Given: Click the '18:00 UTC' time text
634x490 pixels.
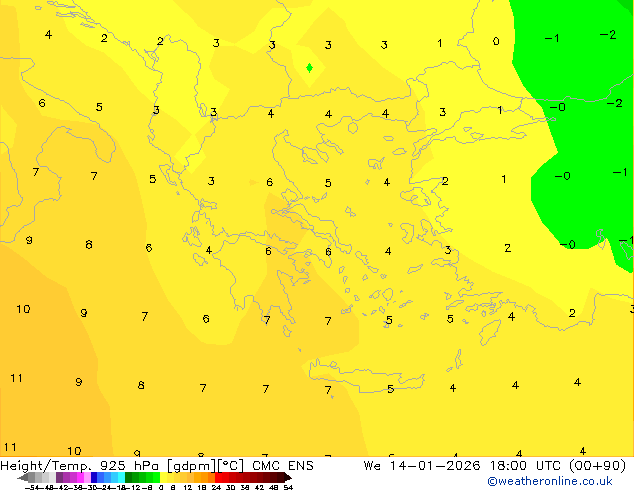Looking at the screenshot, I should pyautogui.click(x=525, y=466).
